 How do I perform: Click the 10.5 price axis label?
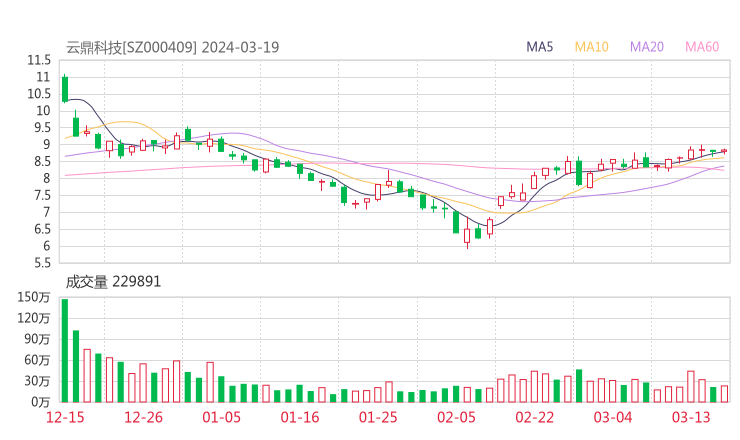39,94
